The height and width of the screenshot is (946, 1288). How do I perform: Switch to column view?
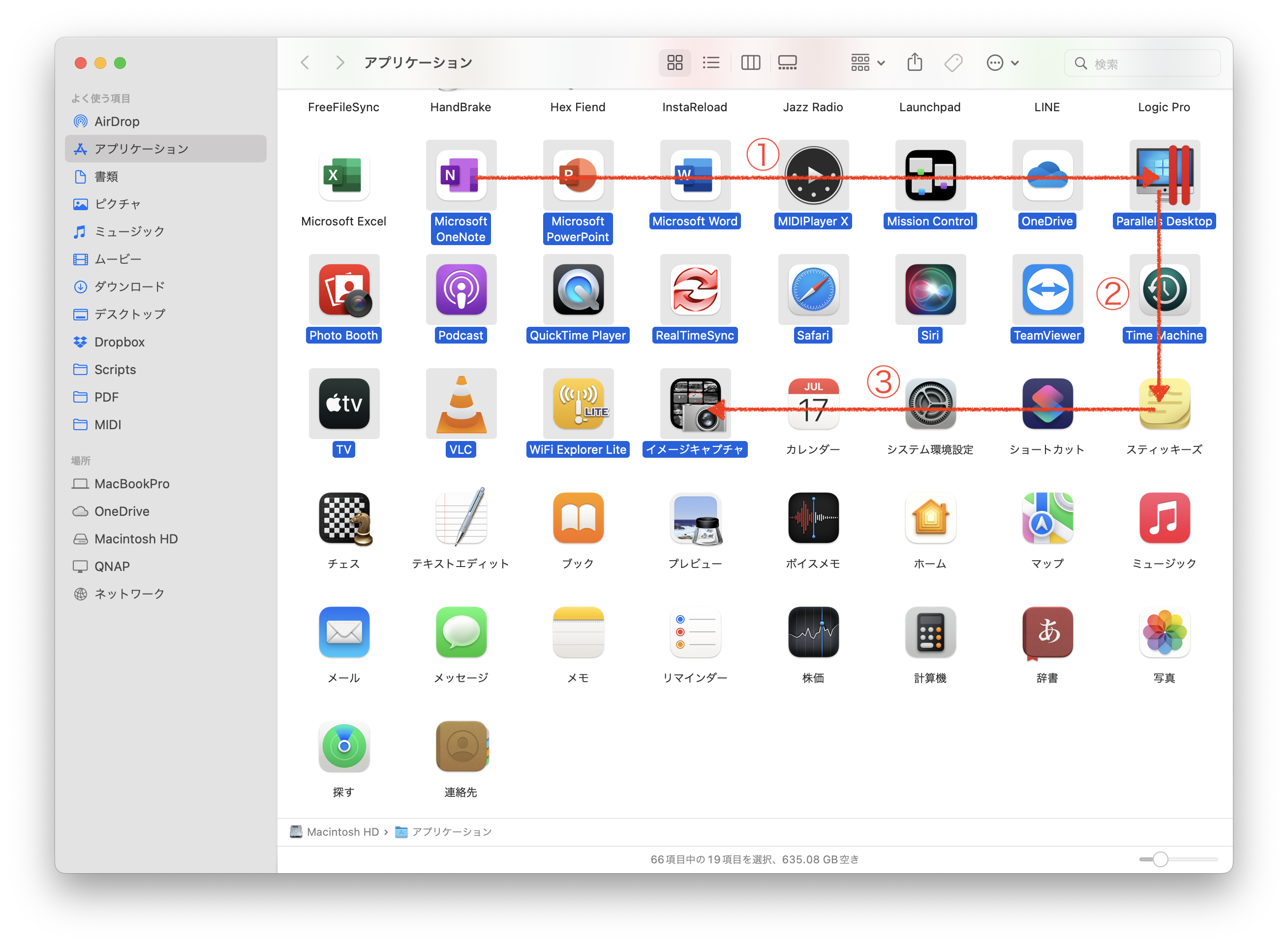click(x=750, y=63)
